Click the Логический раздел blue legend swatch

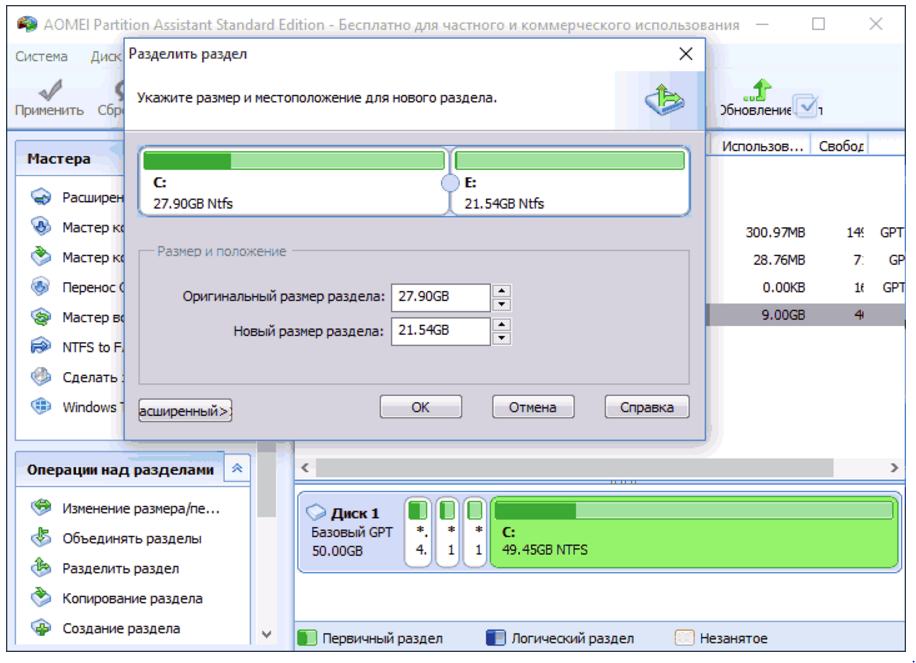tap(495, 638)
